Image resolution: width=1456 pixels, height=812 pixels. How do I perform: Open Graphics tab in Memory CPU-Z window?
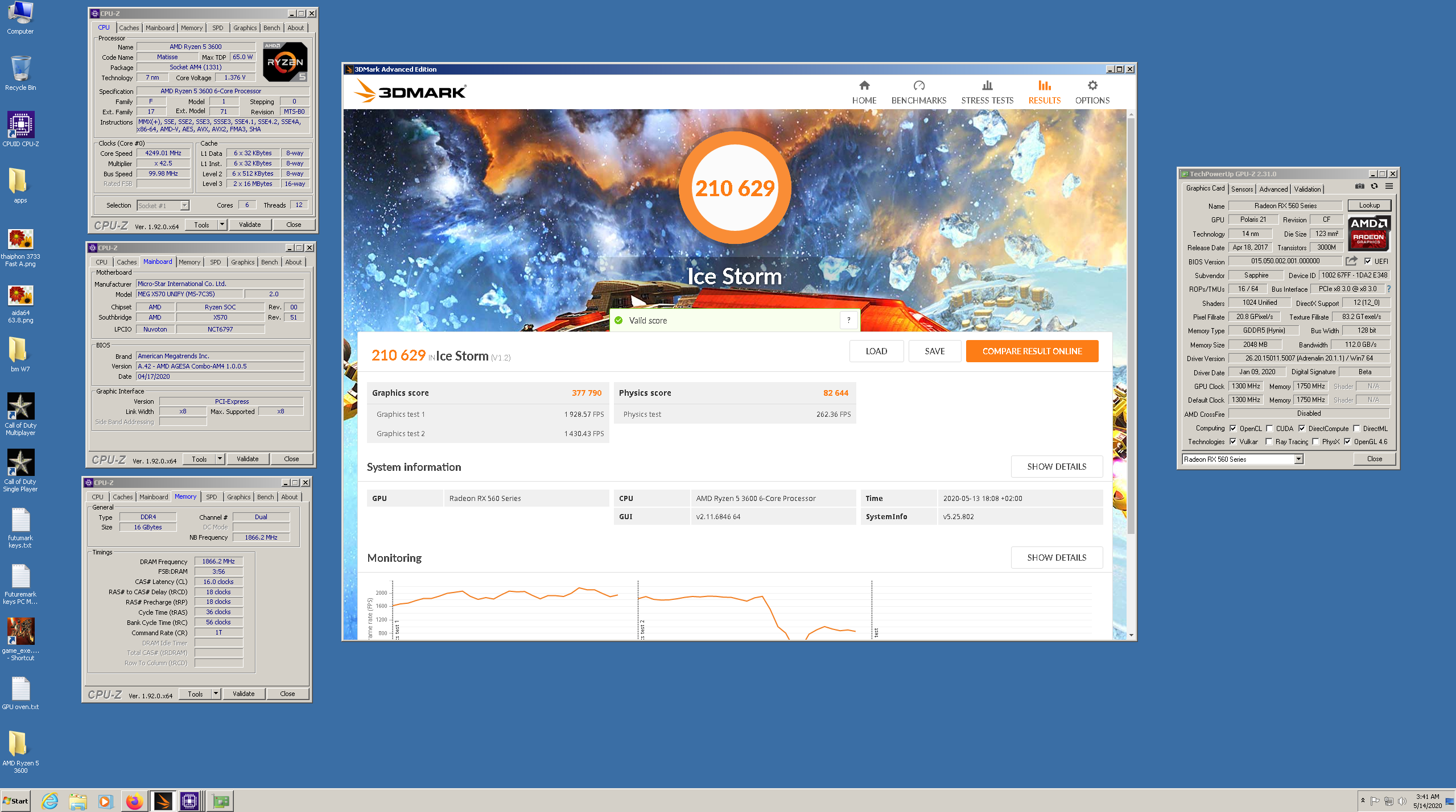click(238, 496)
